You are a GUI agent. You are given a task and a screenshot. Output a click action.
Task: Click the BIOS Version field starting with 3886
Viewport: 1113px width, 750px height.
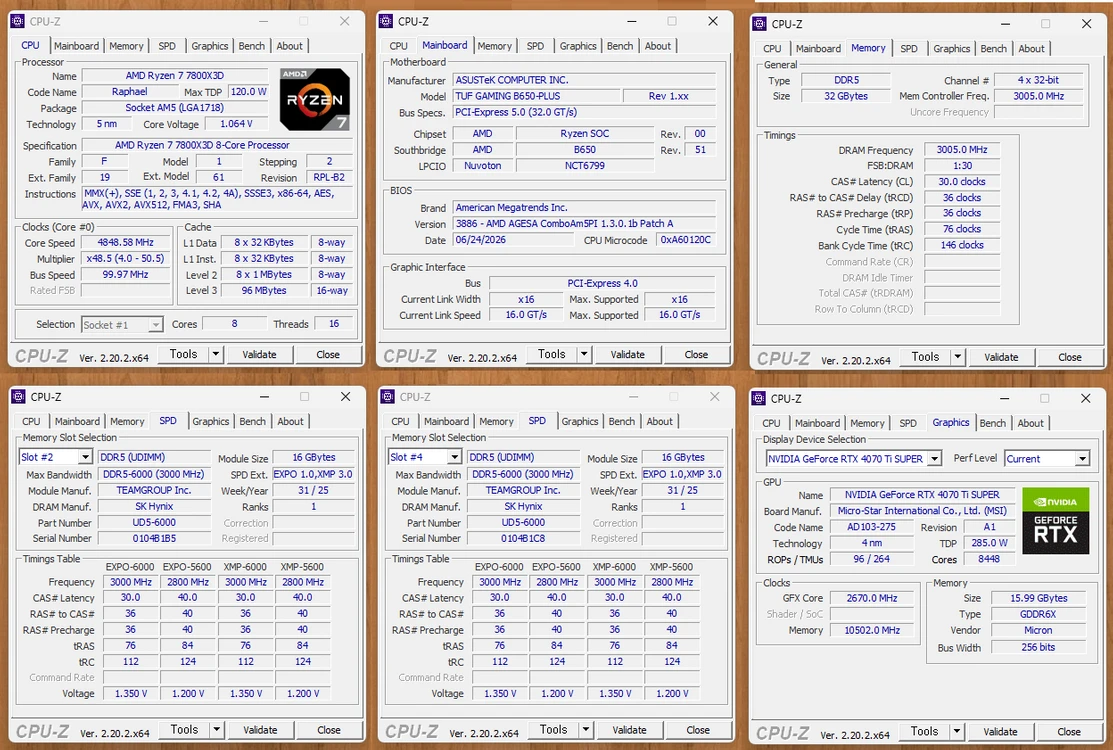[584, 224]
